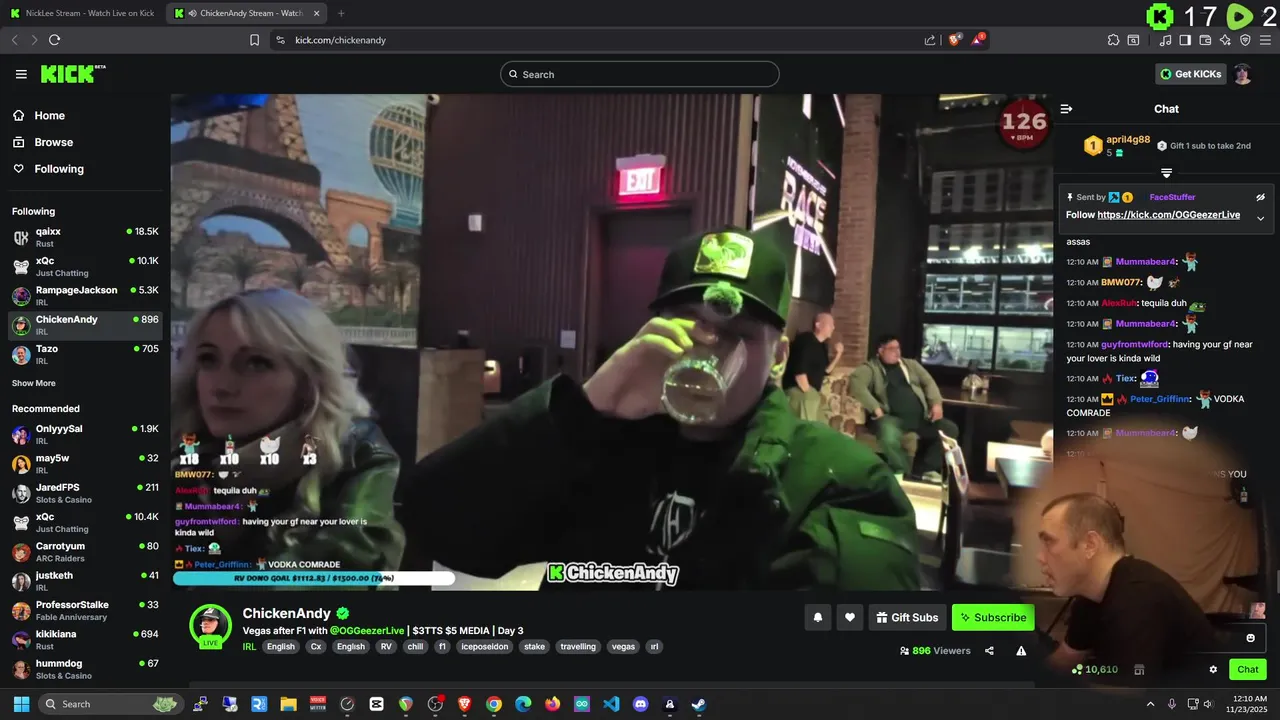The height and width of the screenshot is (720, 1280).
Task: Click the Get KICKs button
Action: coord(1190,74)
